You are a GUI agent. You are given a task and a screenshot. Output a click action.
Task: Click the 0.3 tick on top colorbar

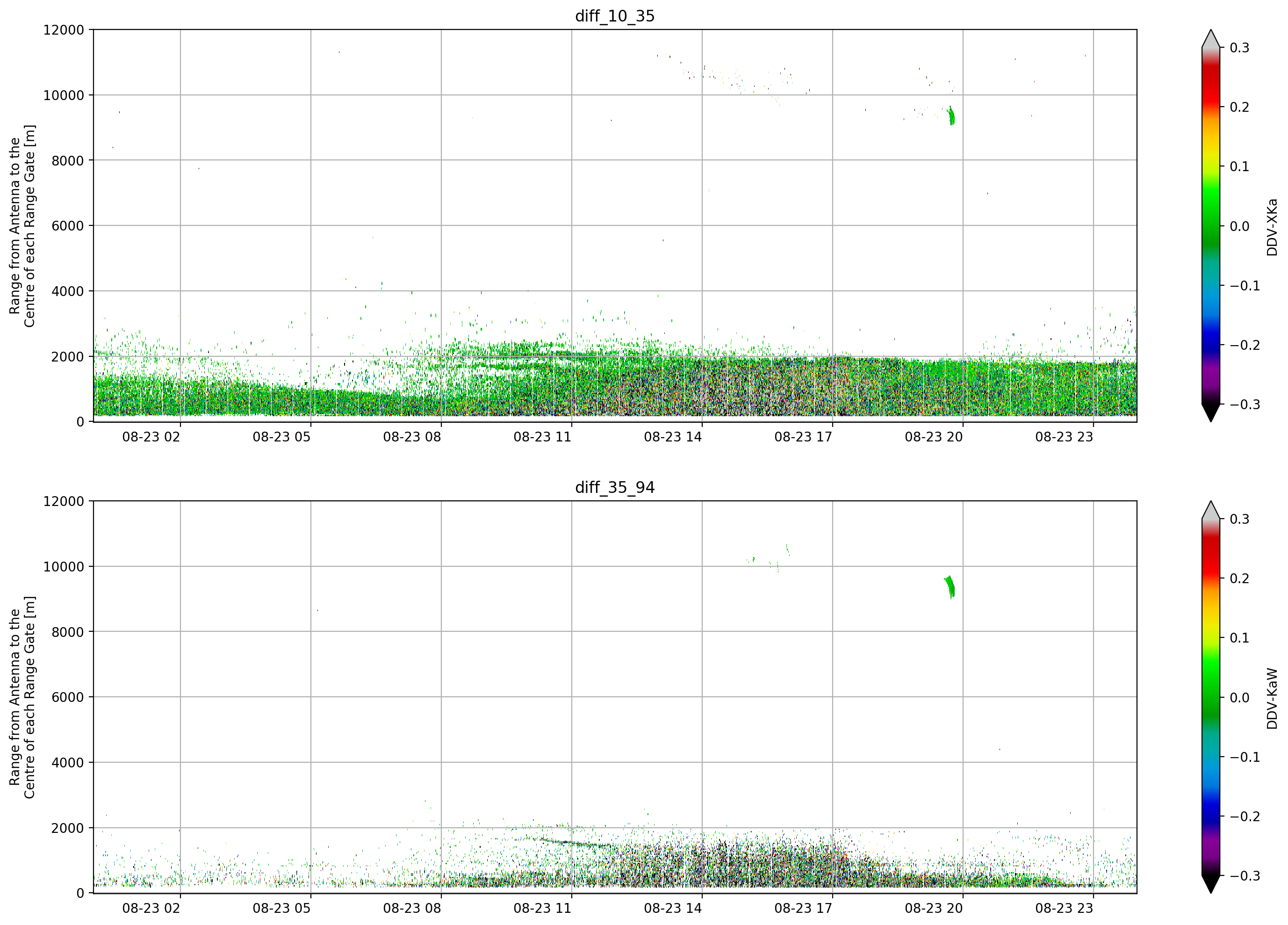tap(1240, 48)
